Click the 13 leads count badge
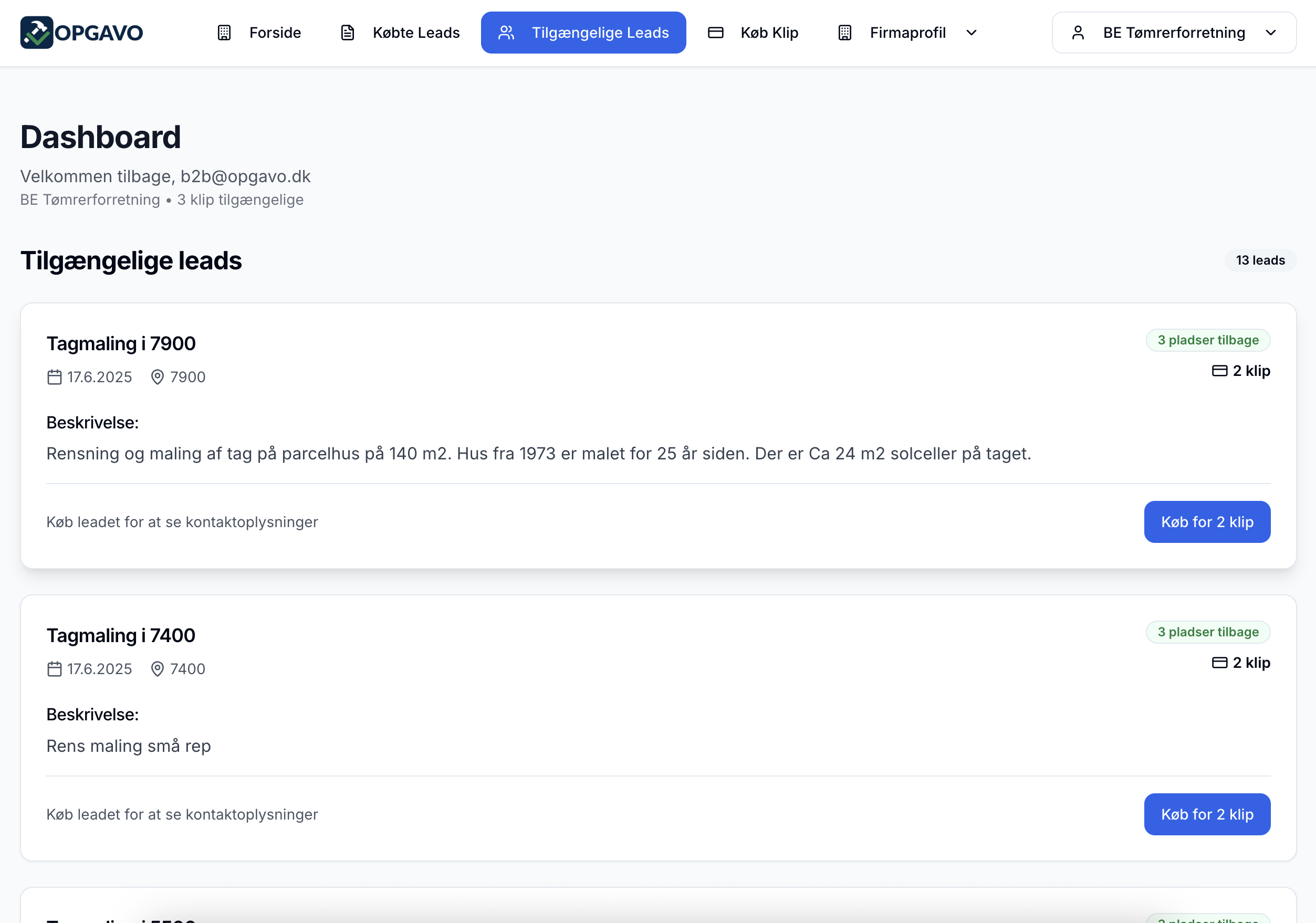The height and width of the screenshot is (923, 1316). click(x=1260, y=260)
